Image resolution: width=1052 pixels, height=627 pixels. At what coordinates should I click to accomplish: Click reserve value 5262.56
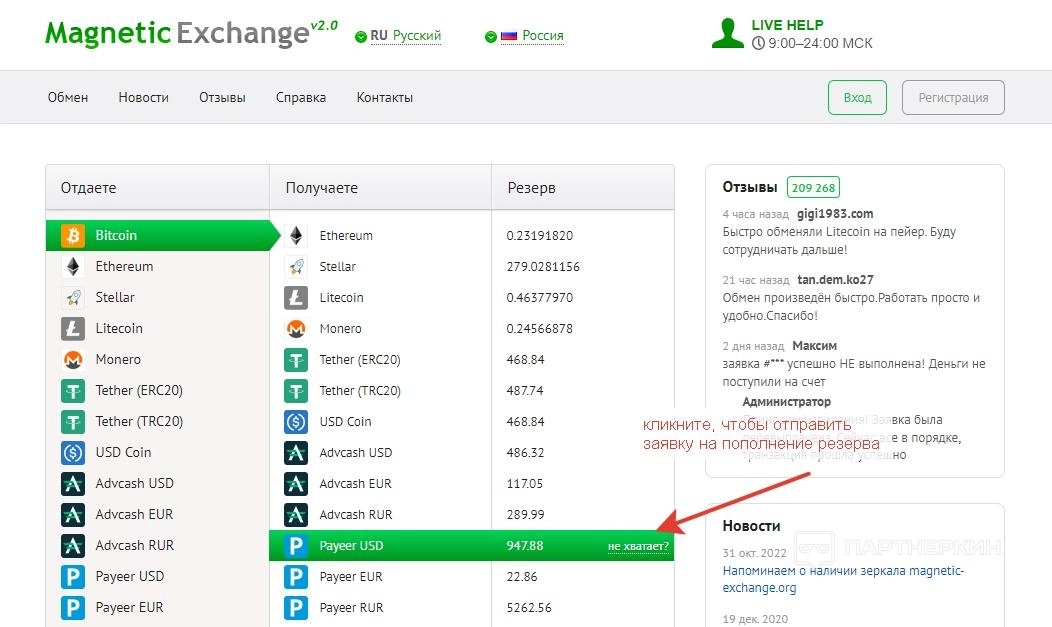(x=529, y=608)
